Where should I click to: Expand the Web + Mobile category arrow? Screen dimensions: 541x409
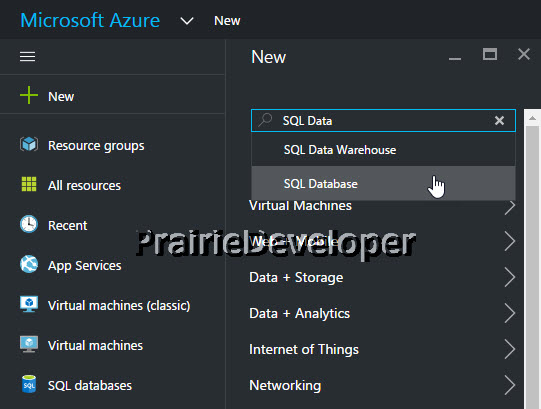[x=510, y=241]
